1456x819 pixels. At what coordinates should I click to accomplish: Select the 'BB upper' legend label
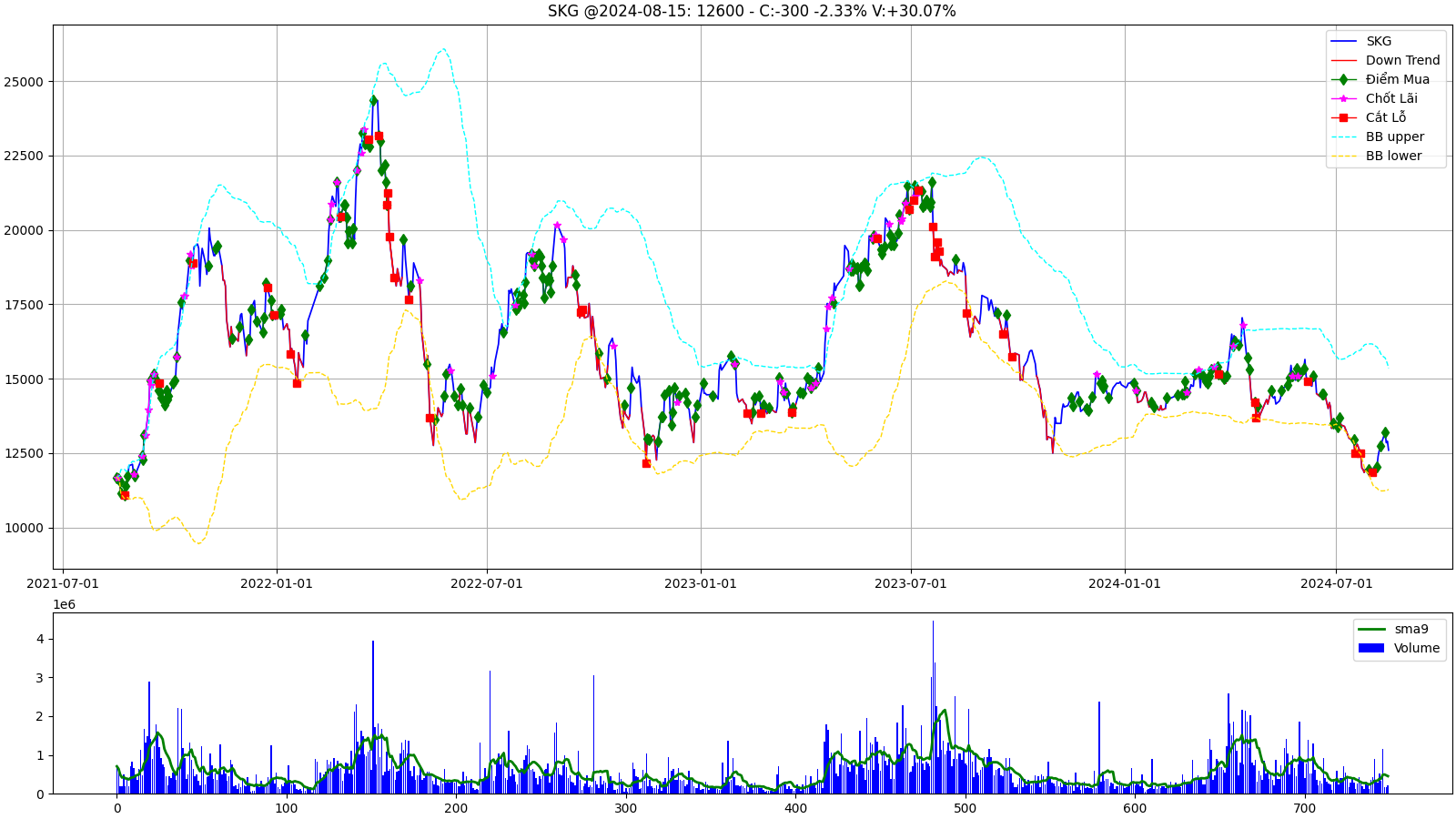pos(1395,136)
